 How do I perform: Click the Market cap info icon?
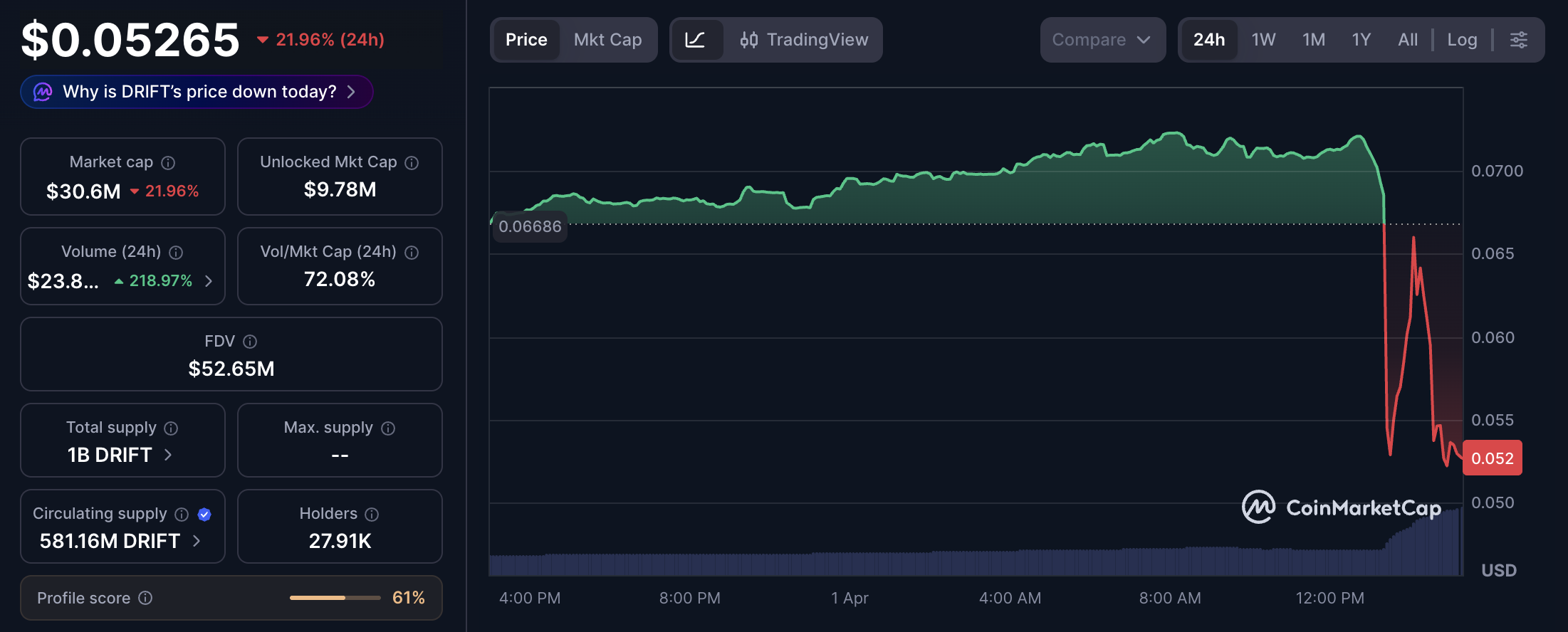(168, 163)
